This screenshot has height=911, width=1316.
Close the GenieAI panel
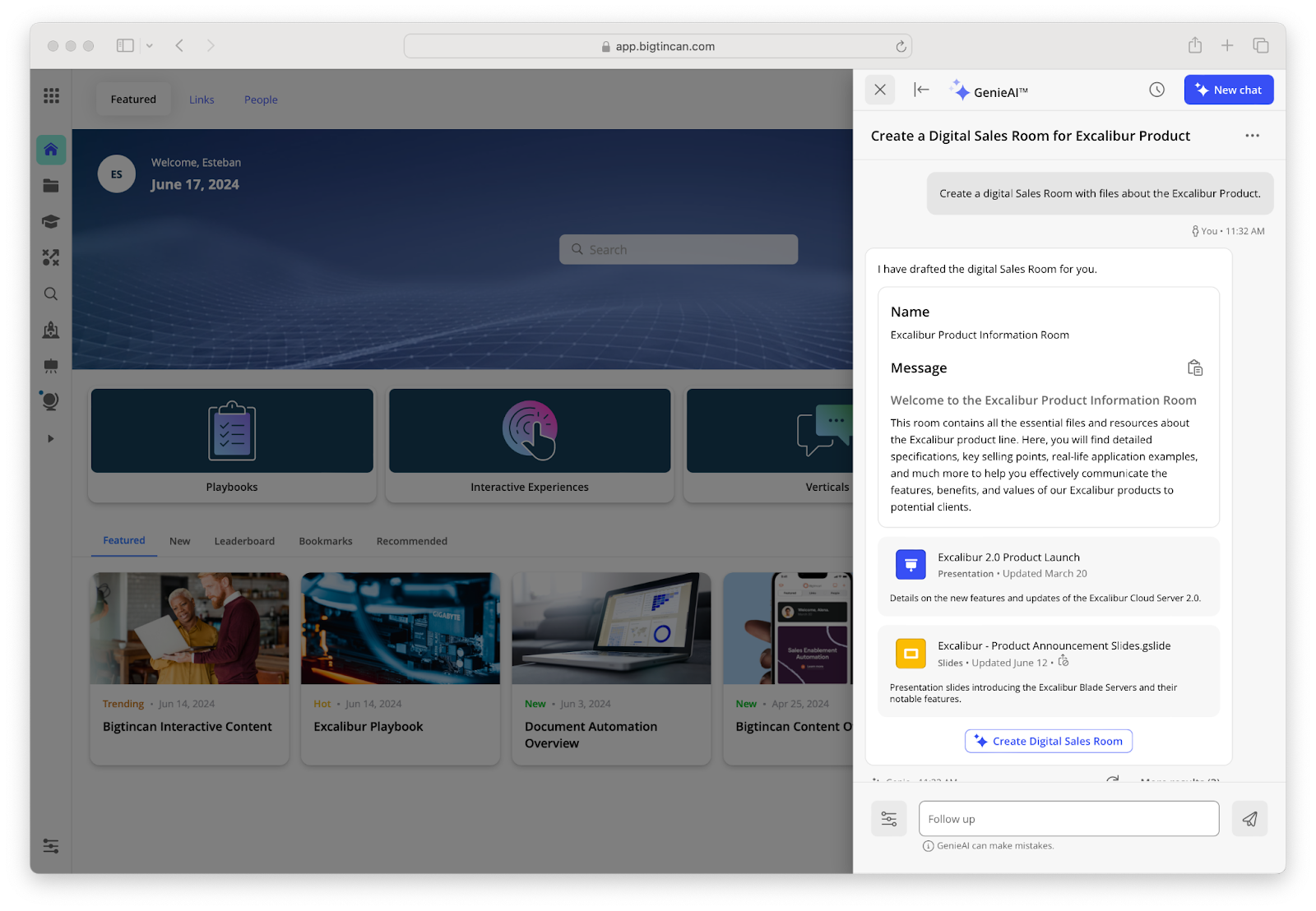click(880, 90)
